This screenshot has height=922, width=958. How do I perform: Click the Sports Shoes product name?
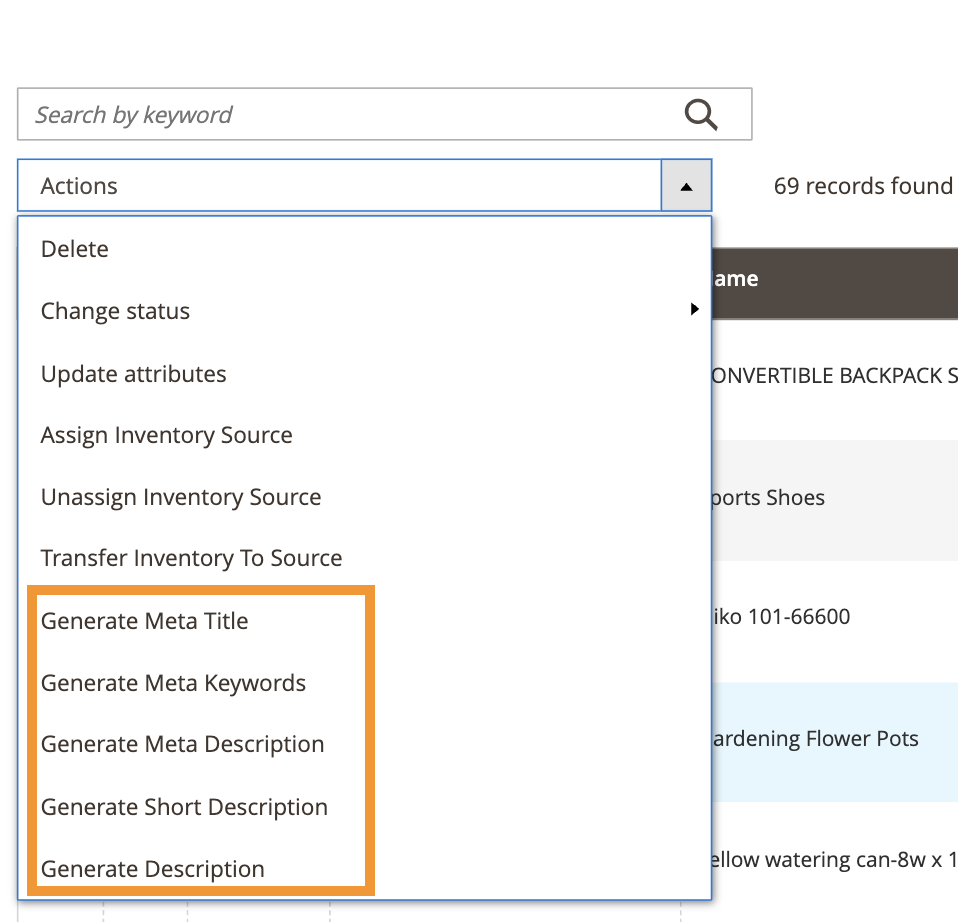click(769, 498)
